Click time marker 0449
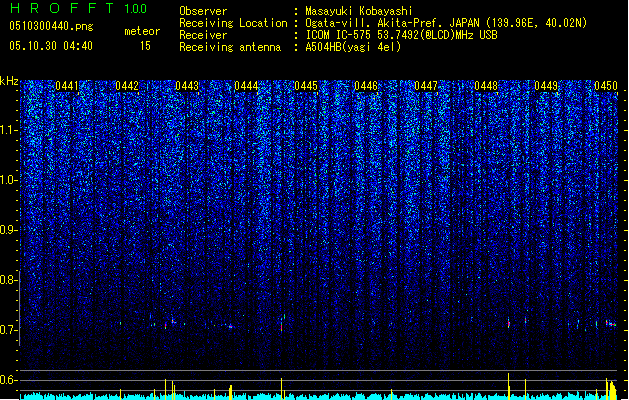The height and width of the screenshot is (400, 629). (546, 86)
